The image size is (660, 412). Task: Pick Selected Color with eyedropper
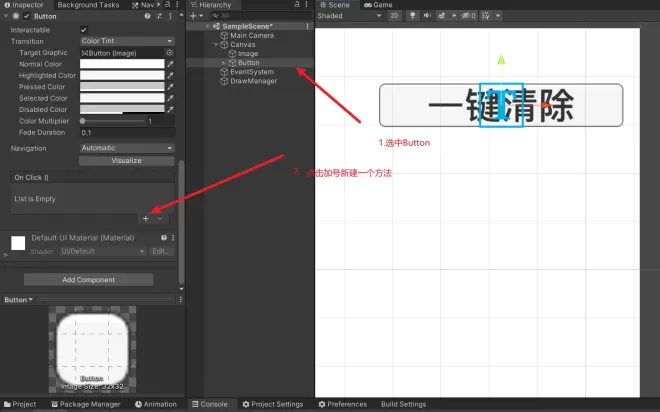pos(170,98)
